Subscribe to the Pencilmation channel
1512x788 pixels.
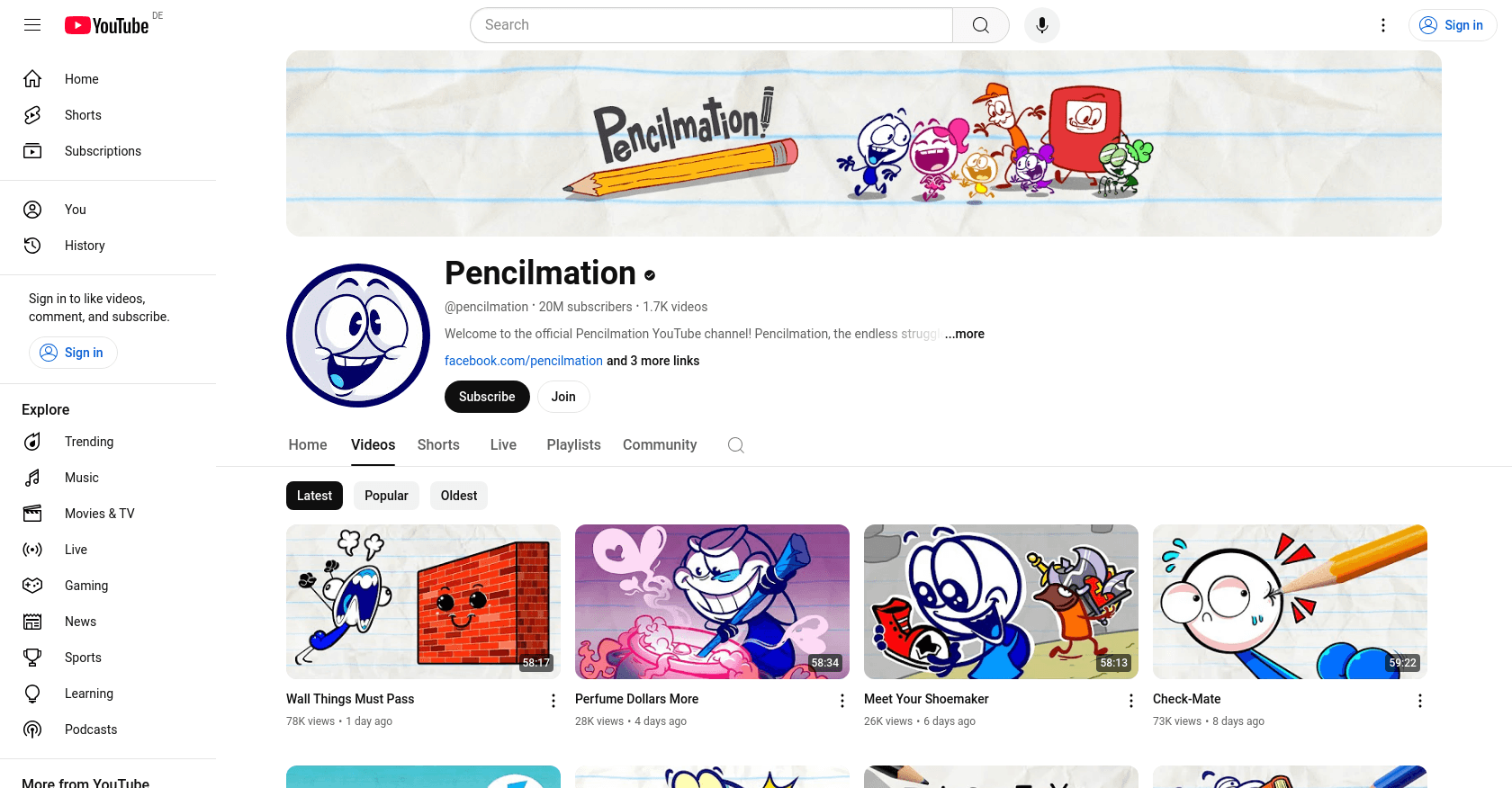pos(487,397)
